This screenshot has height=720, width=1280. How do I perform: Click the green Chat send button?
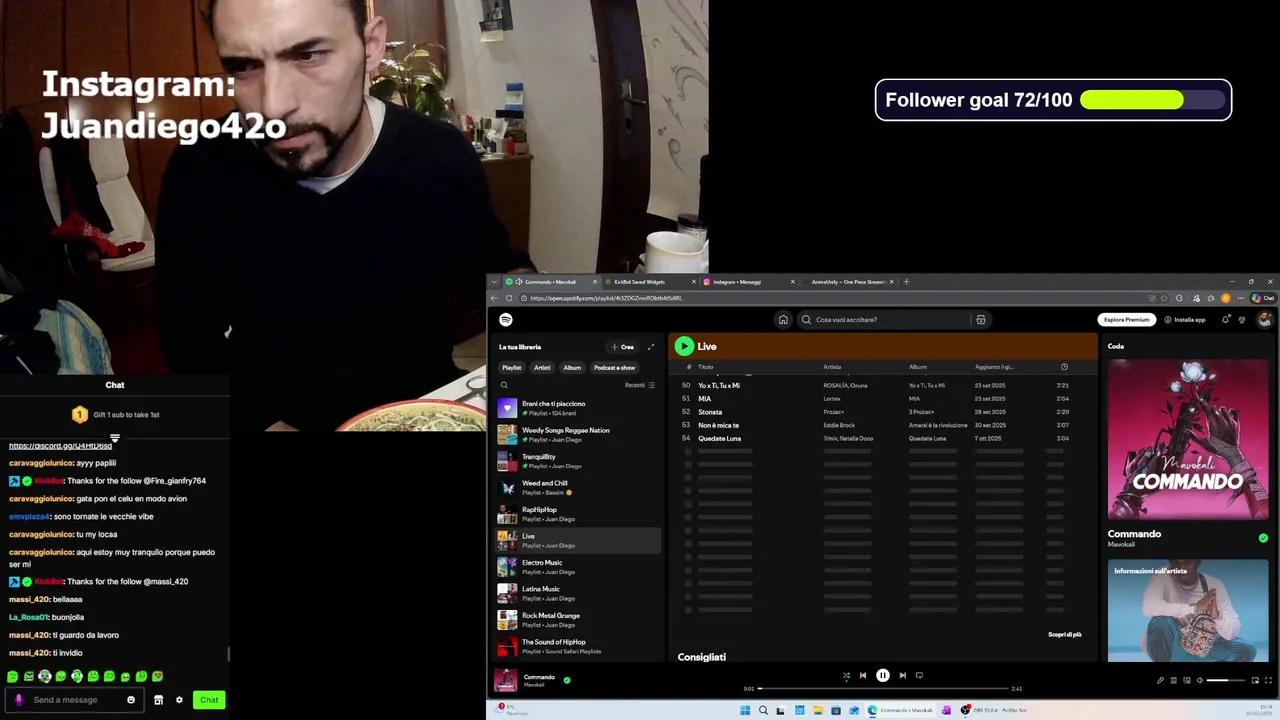tap(209, 700)
